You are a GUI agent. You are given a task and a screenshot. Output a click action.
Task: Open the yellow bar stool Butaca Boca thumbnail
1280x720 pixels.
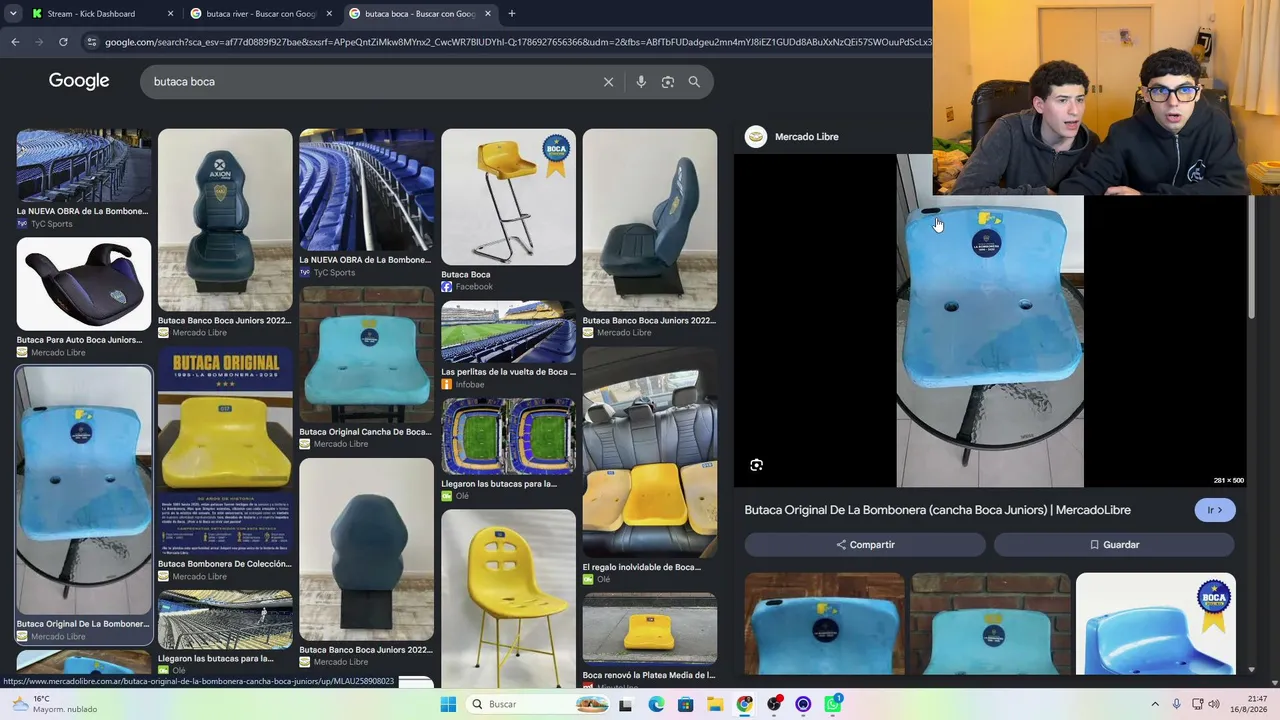[x=508, y=197]
